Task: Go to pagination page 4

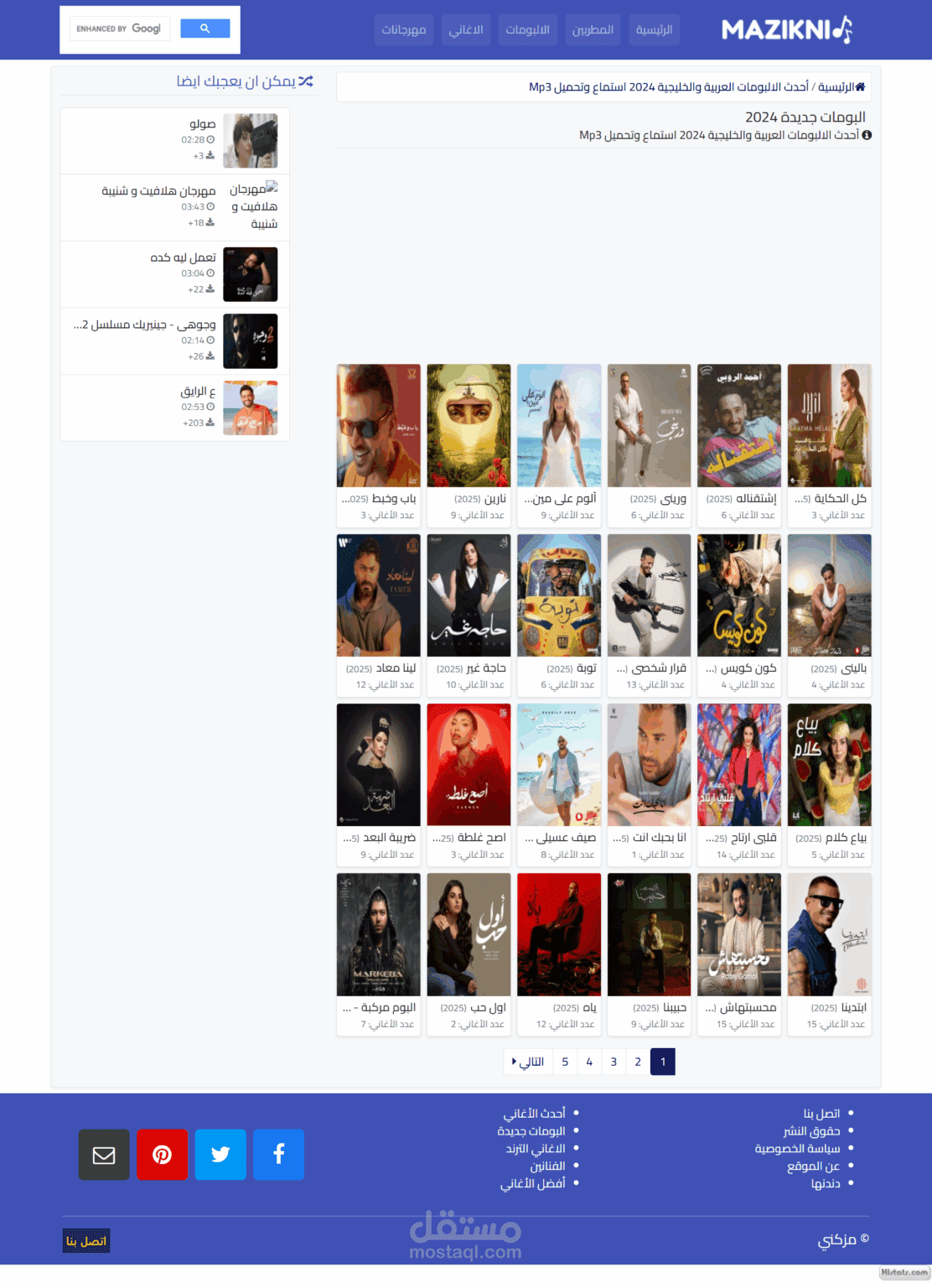Action: click(x=589, y=1062)
